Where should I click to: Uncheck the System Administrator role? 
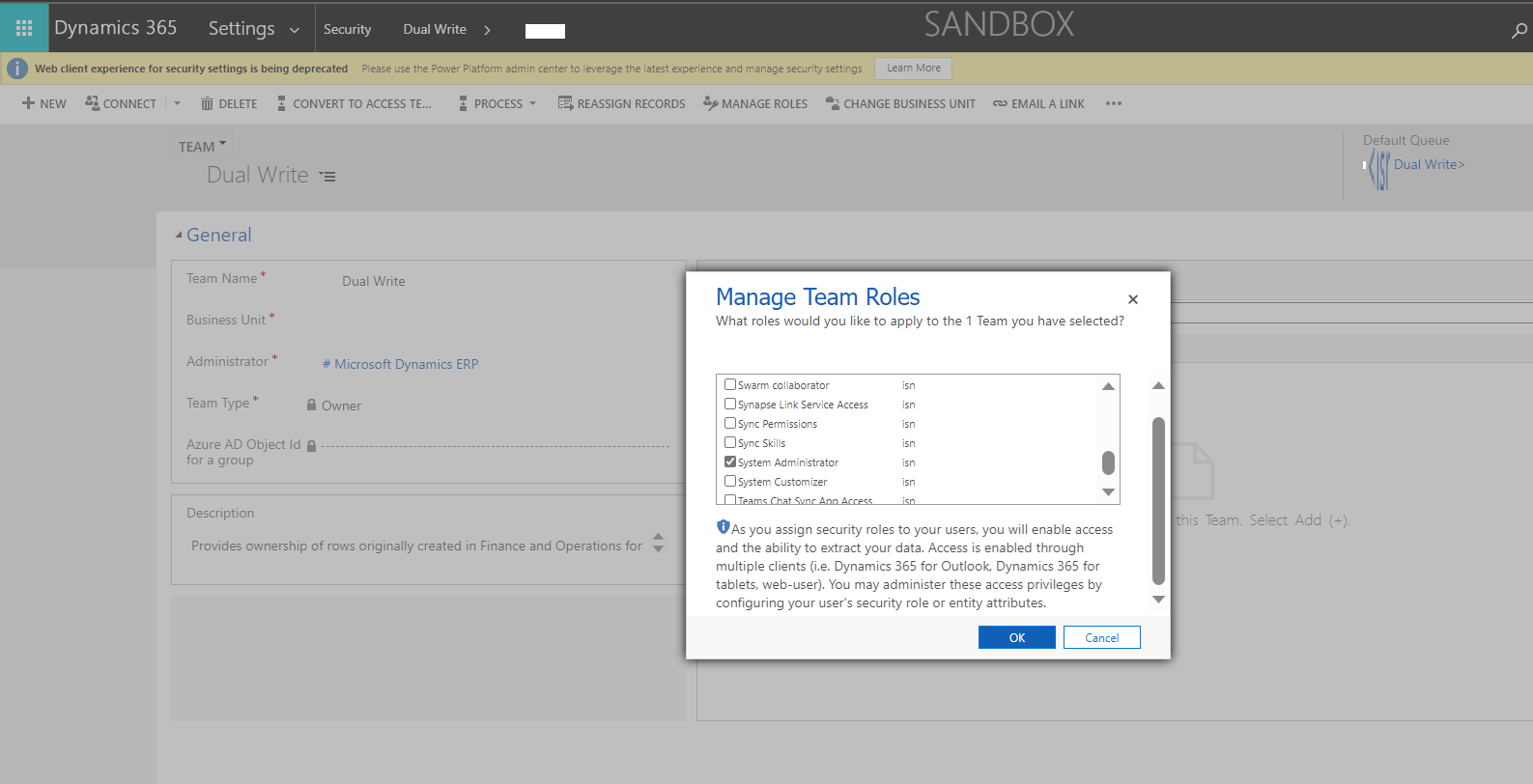pos(730,462)
